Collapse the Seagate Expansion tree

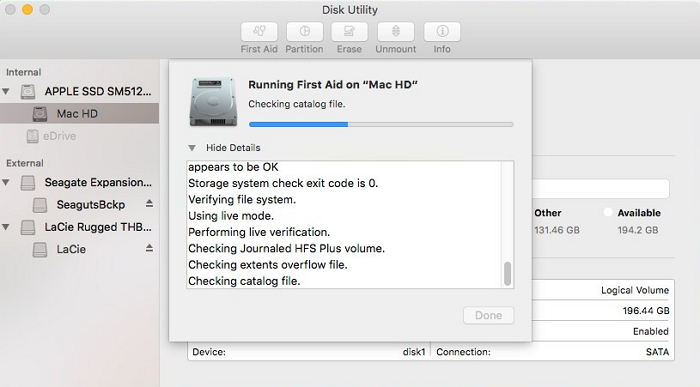point(6,183)
